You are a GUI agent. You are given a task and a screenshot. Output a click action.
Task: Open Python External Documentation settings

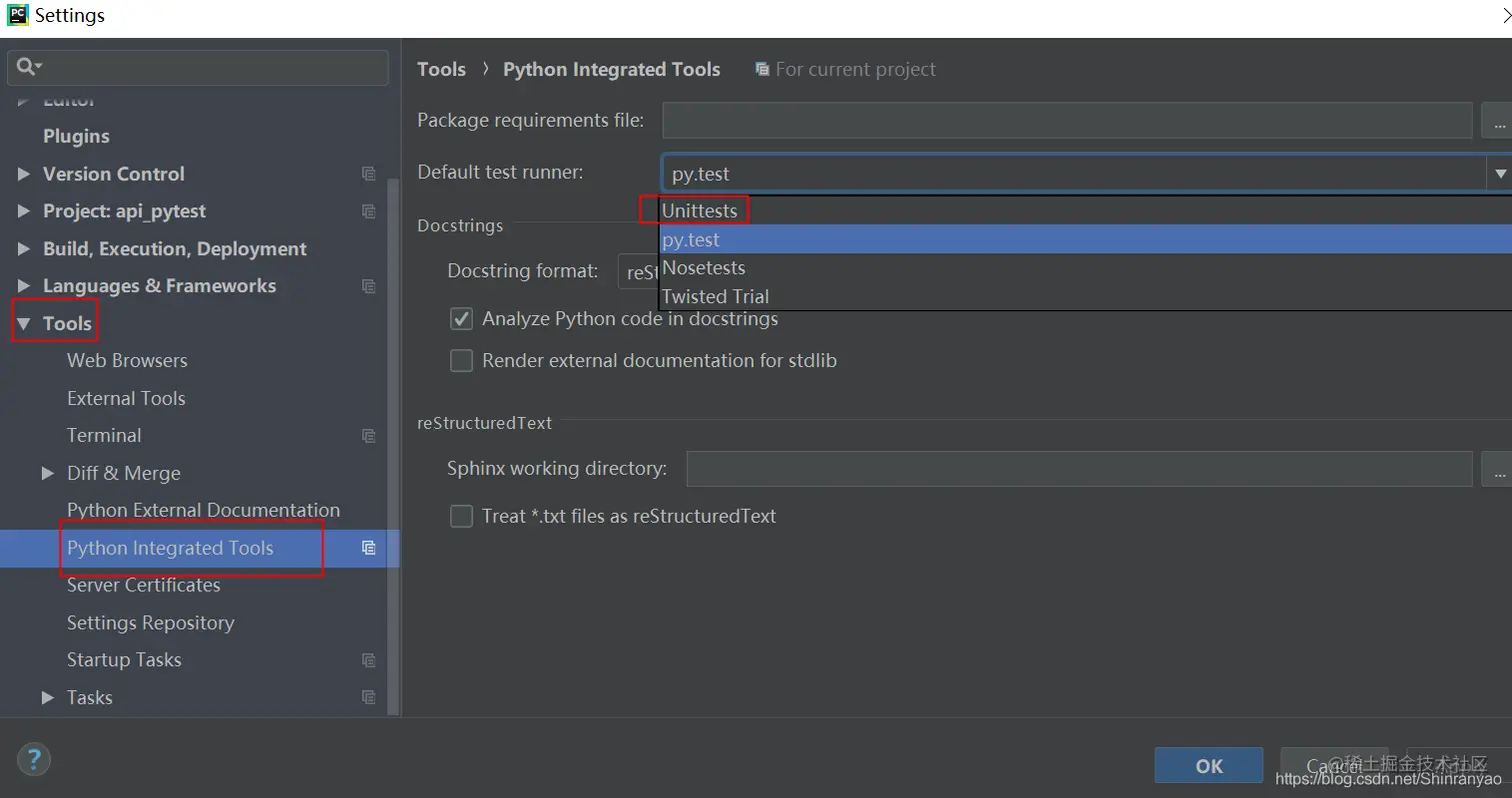(x=203, y=510)
